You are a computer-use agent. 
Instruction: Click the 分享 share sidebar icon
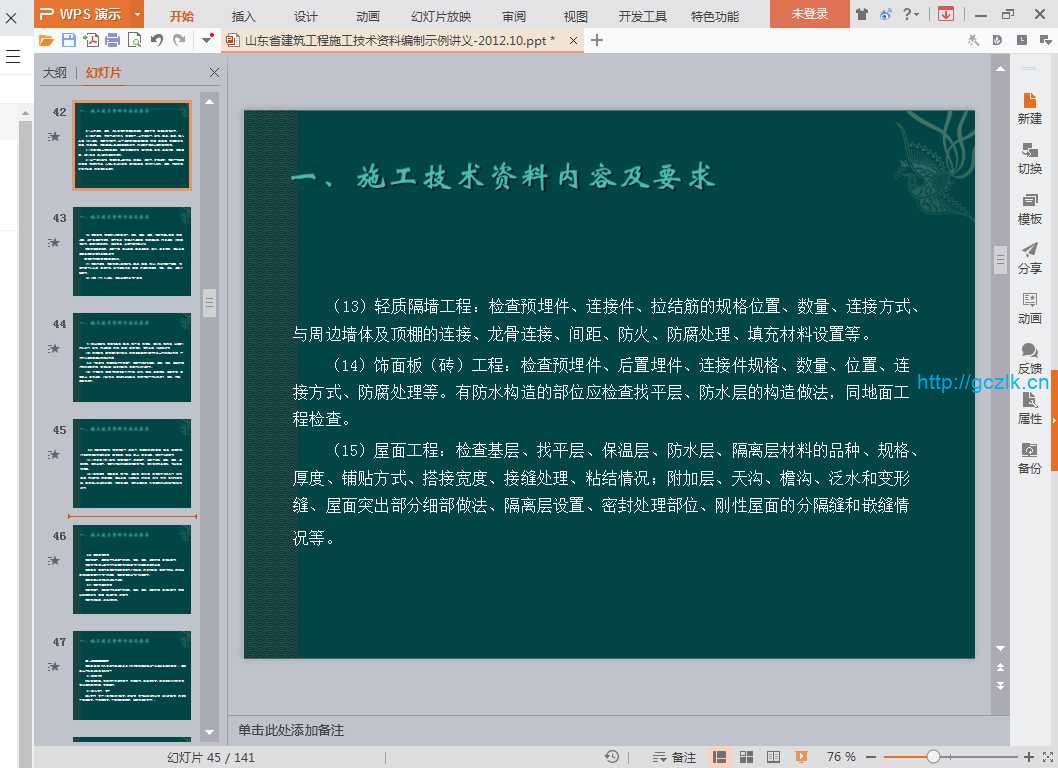[1029, 258]
